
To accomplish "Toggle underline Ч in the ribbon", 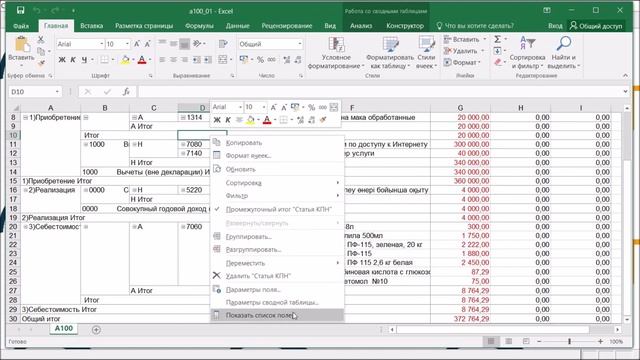I will click(84, 60).
